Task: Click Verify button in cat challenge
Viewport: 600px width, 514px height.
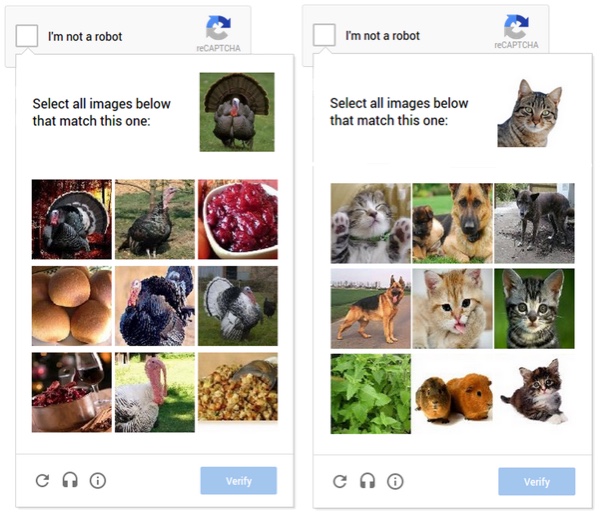Action: (x=536, y=481)
